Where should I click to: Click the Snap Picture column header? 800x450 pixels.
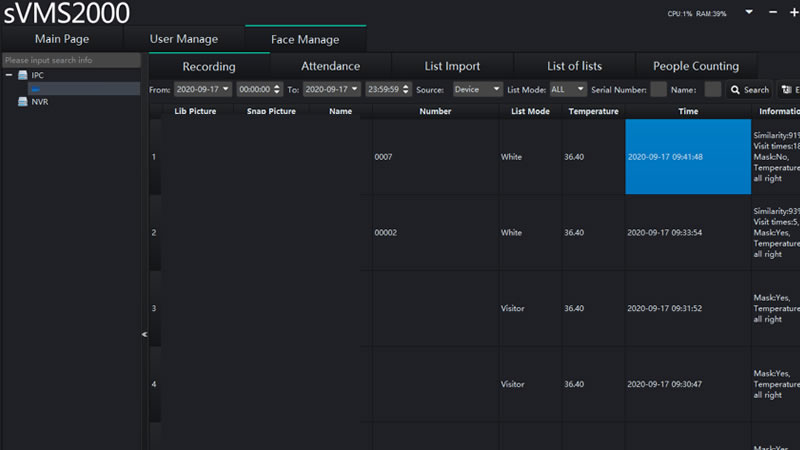(271, 111)
